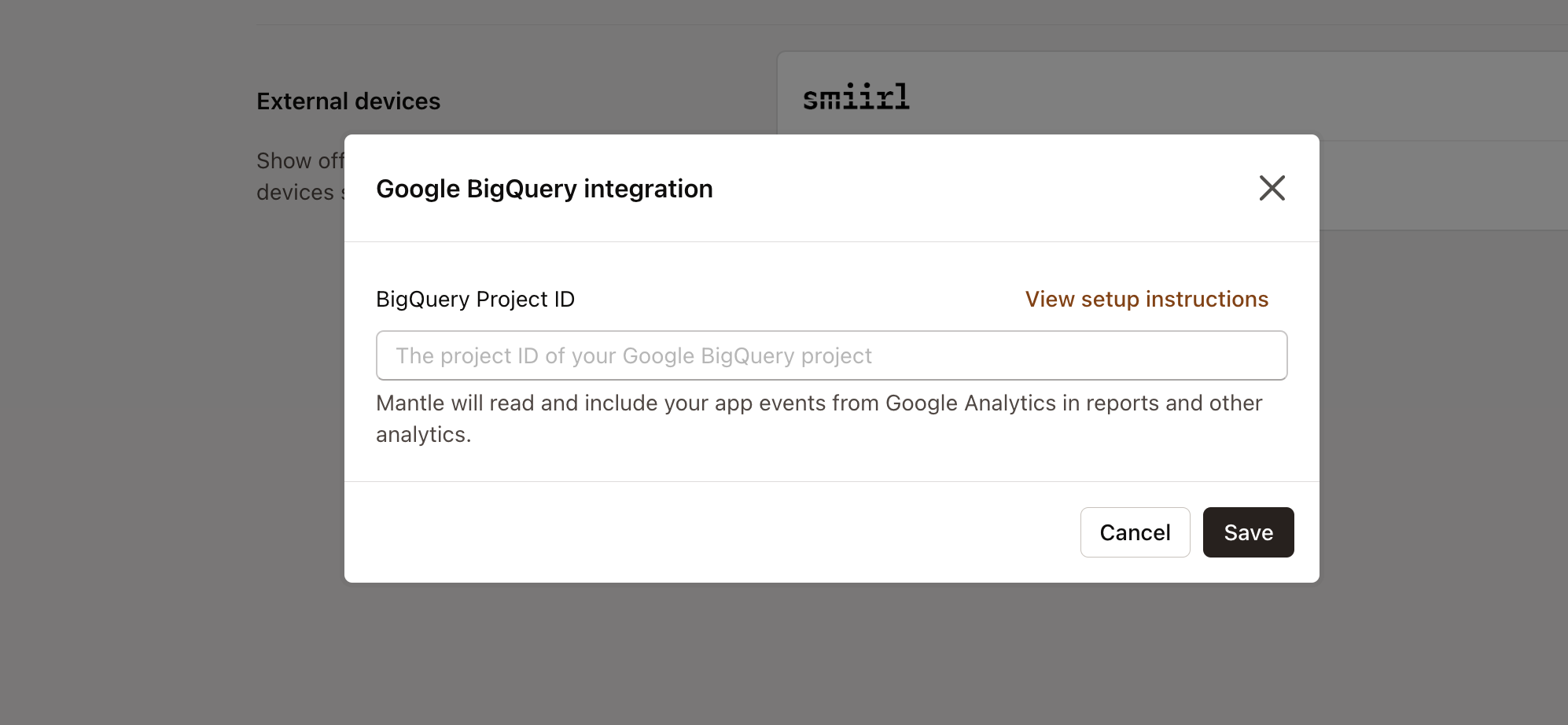Image resolution: width=1568 pixels, height=725 pixels.
Task: Save the BigQuery integration settings
Action: click(x=1248, y=532)
